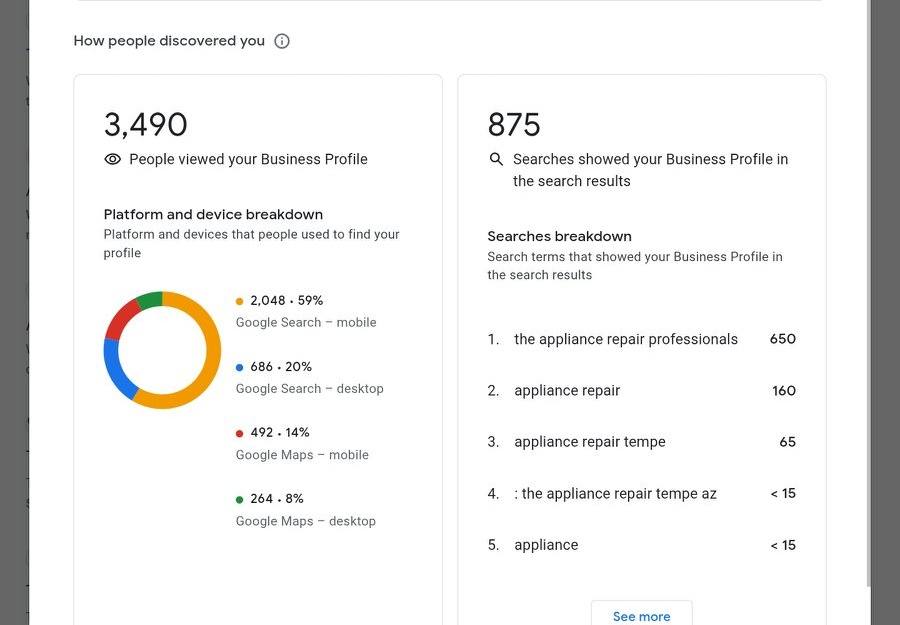Click the See more button
The height and width of the screenshot is (625, 900).
641,614
